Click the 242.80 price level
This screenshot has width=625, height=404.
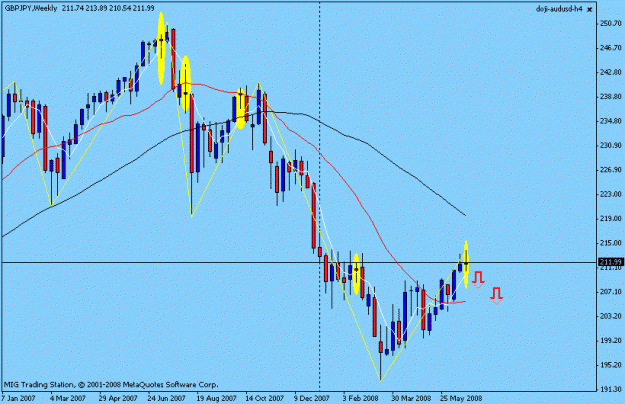[x=611, y=72]
